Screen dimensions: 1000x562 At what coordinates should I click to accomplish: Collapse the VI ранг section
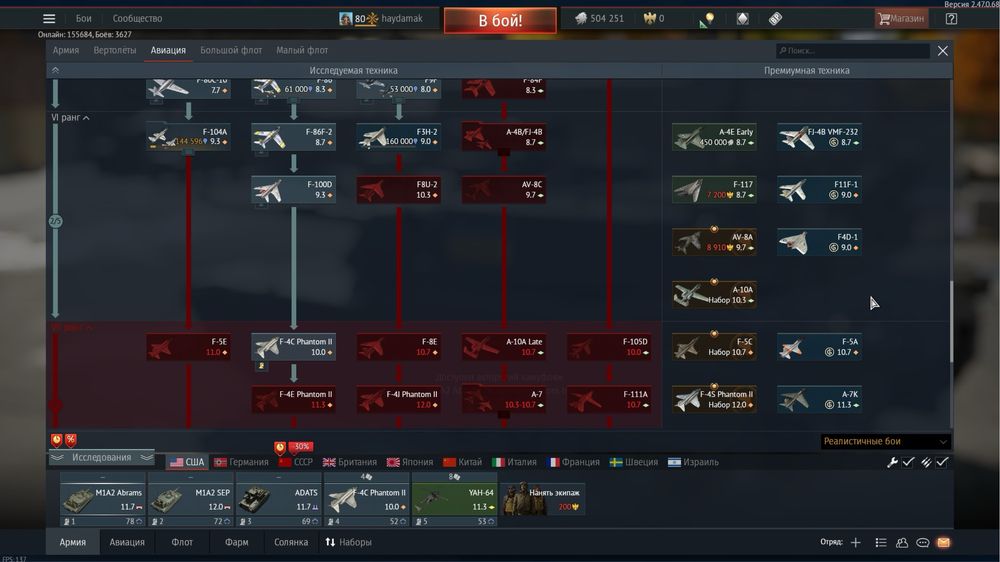(x=70, y=117)
